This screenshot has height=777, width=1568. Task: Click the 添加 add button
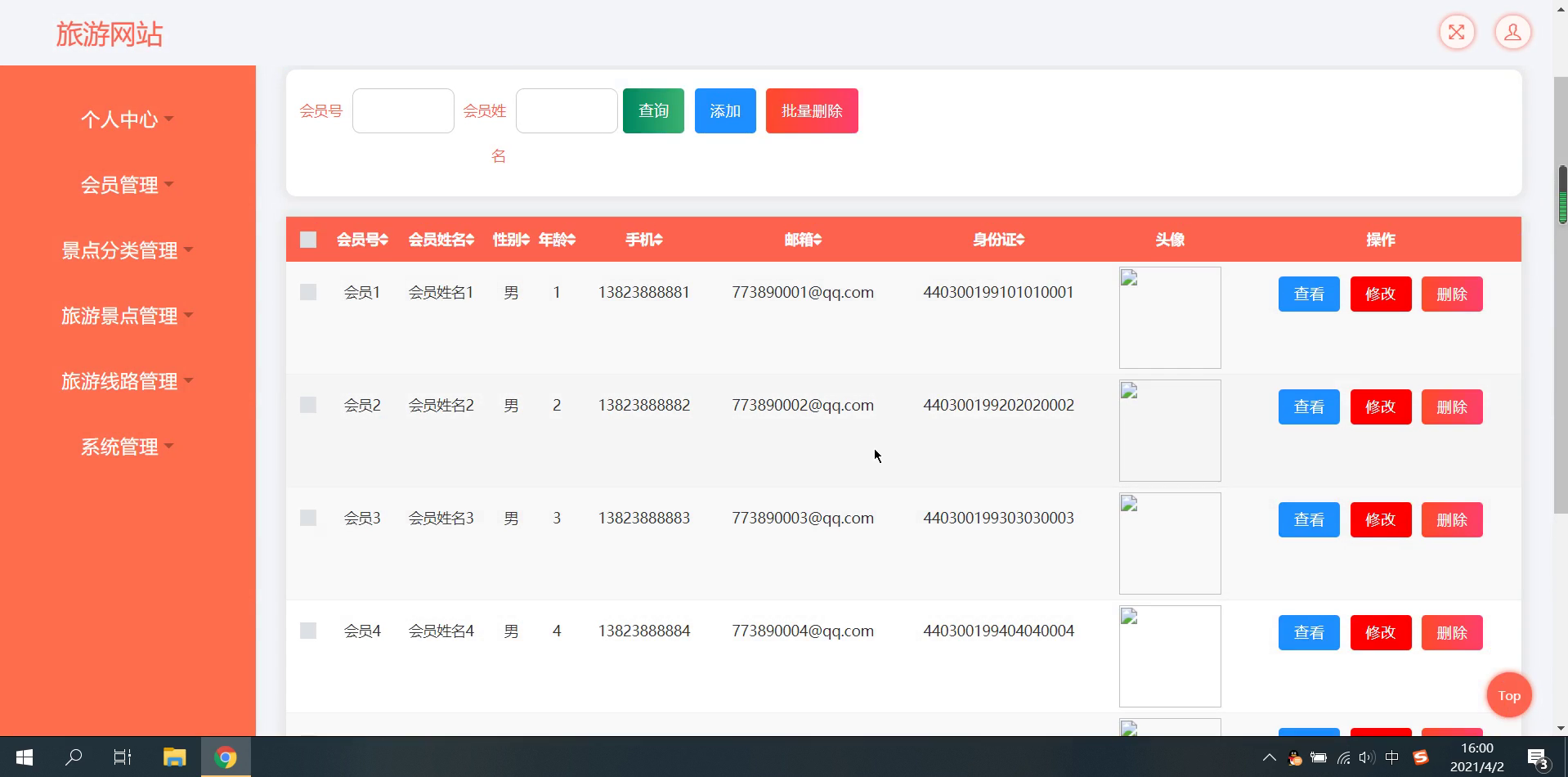(x=725, y=110)
